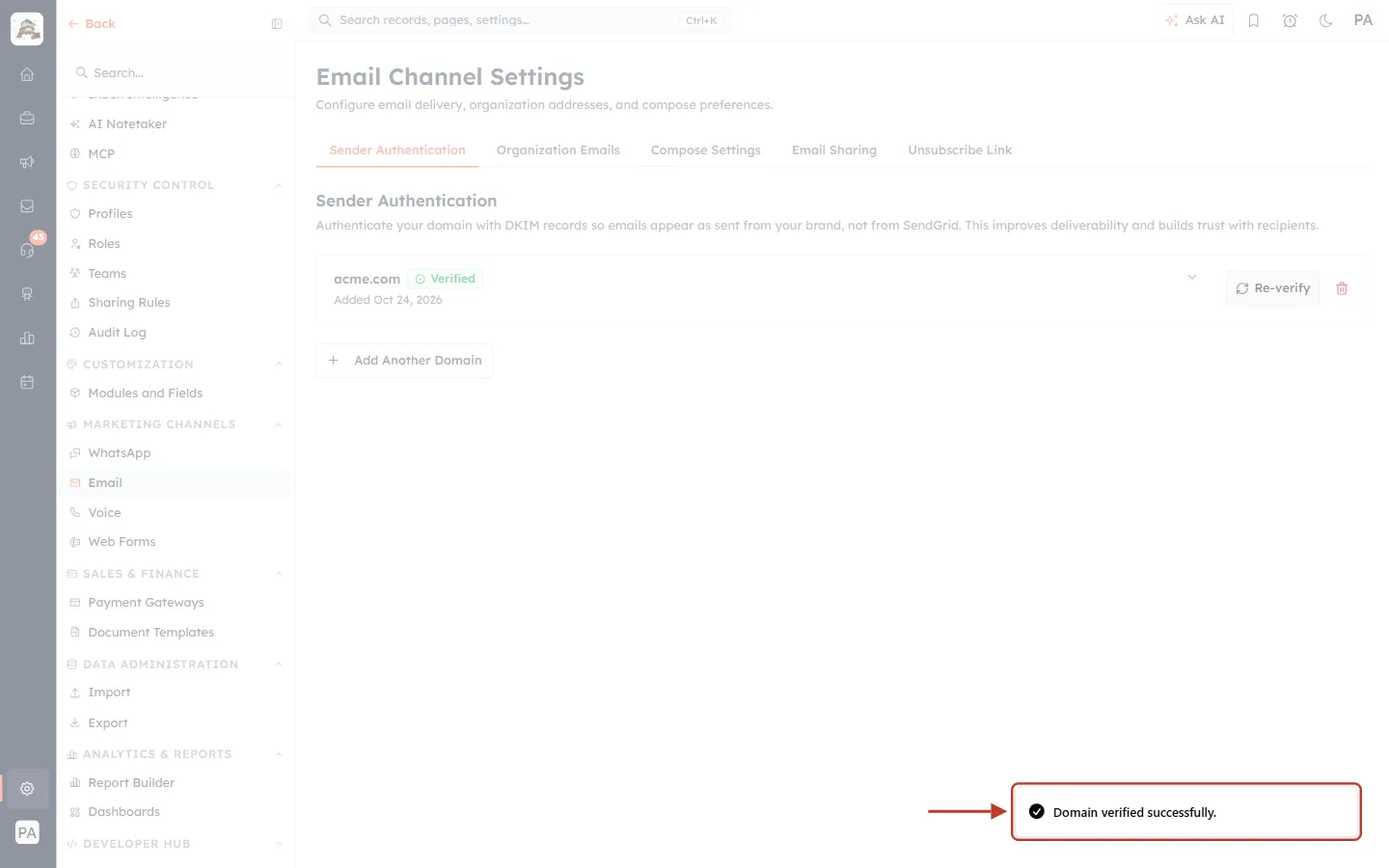Screen dimensions: 1389x868
Task: Open the inbox icon in left rail
Action: tap(27, 206)
